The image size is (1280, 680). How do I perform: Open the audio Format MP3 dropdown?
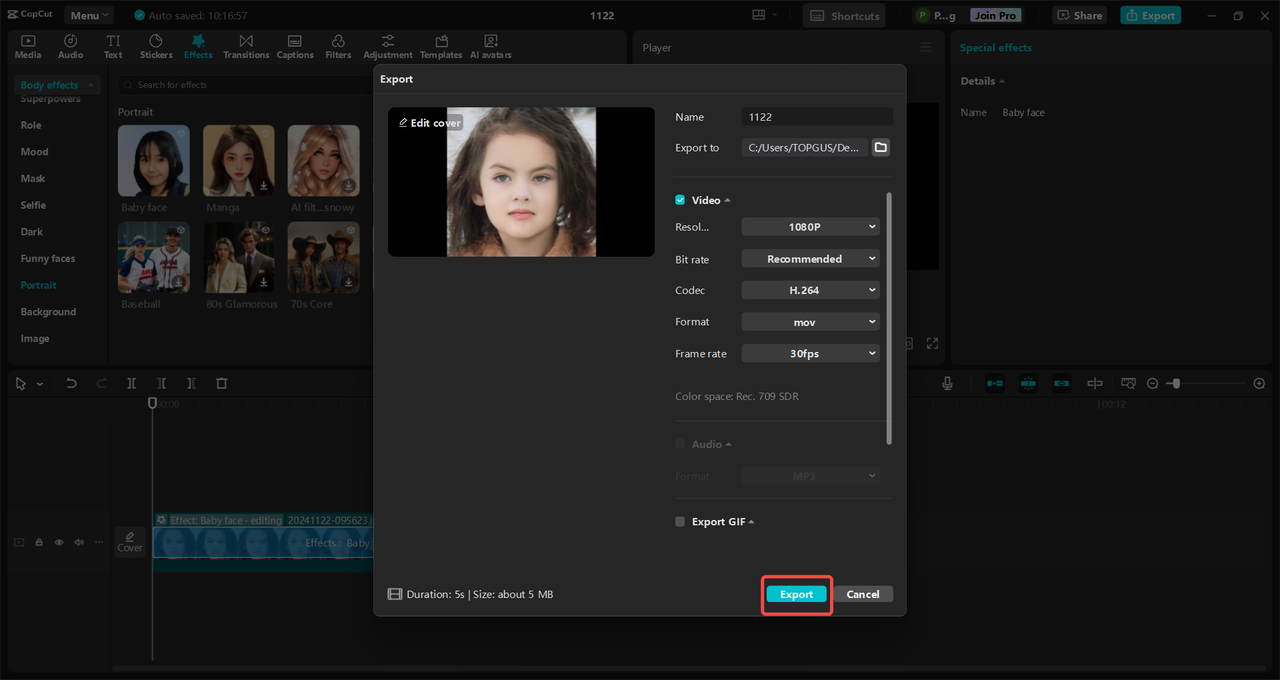point(811,476)
